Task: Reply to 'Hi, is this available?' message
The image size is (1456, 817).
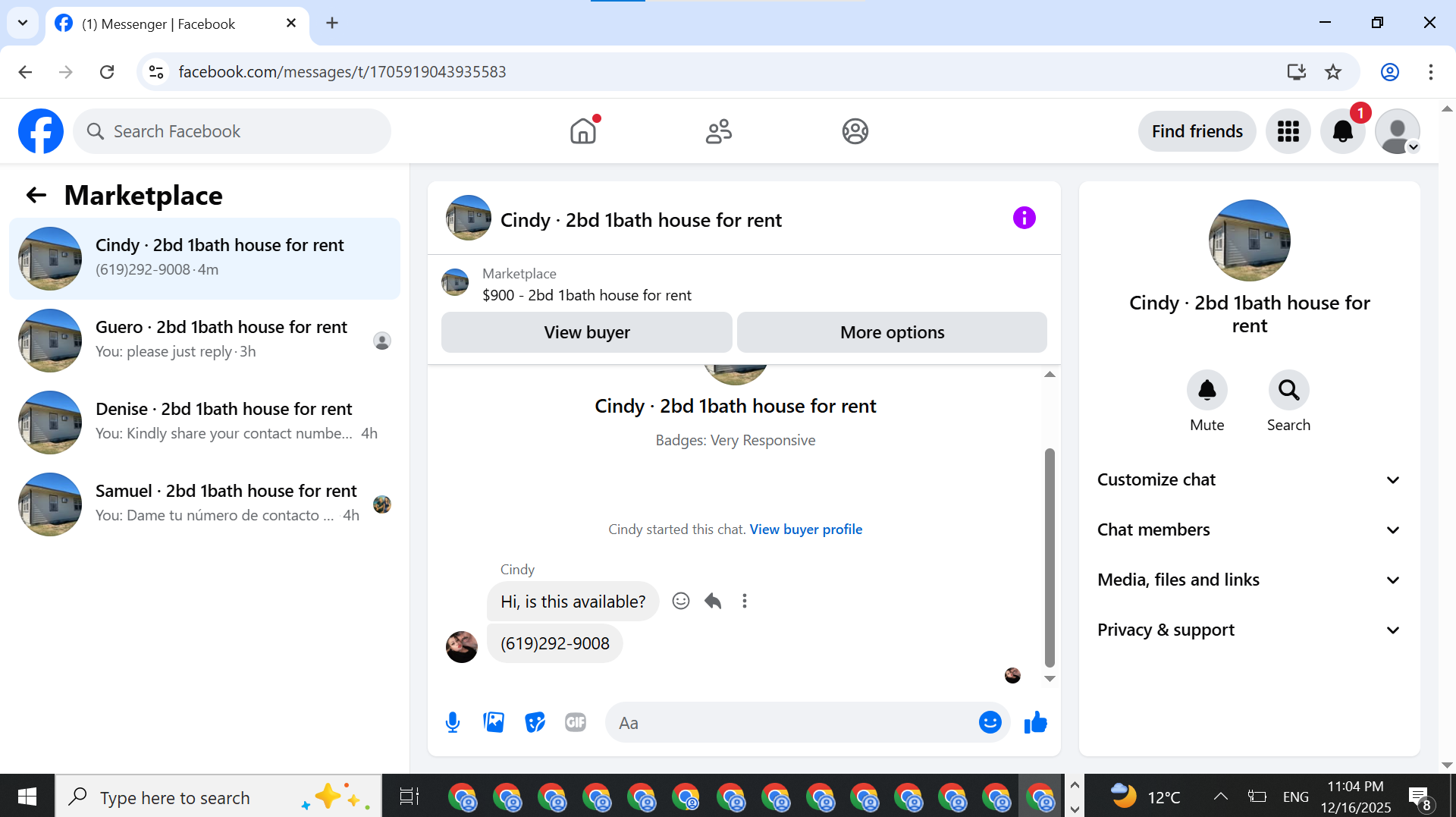Action: [x=713, y=601]
